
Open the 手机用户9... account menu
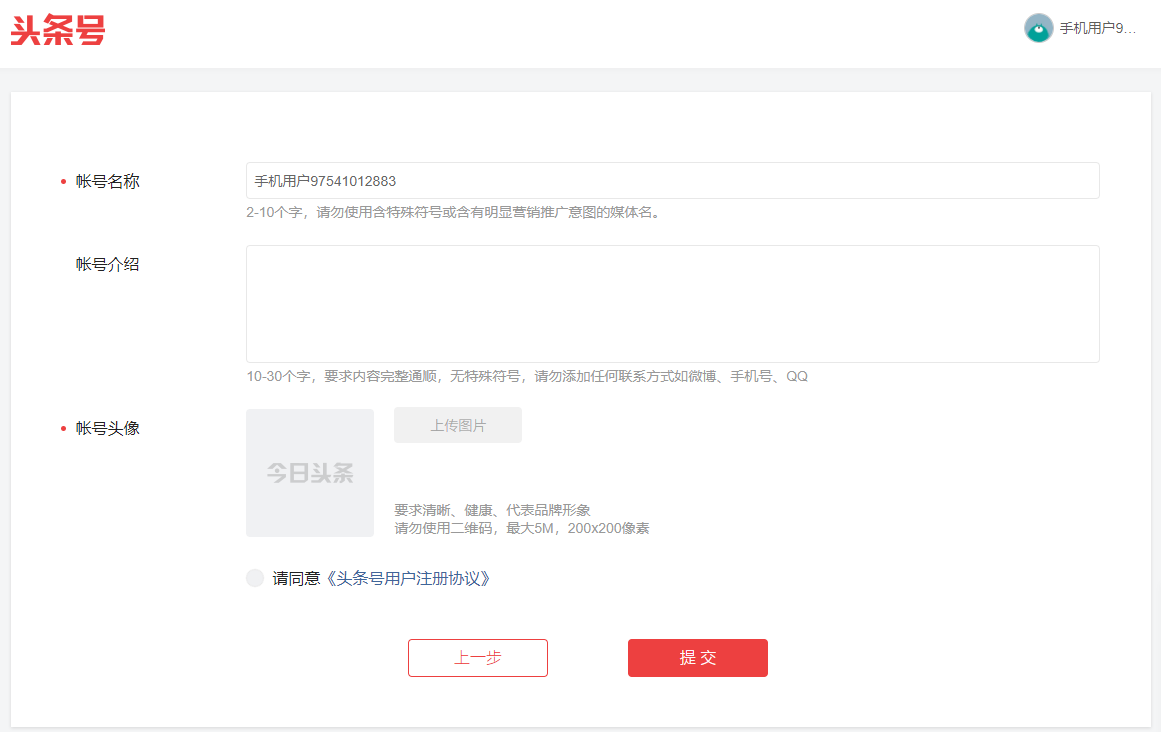click(1097, 28)
